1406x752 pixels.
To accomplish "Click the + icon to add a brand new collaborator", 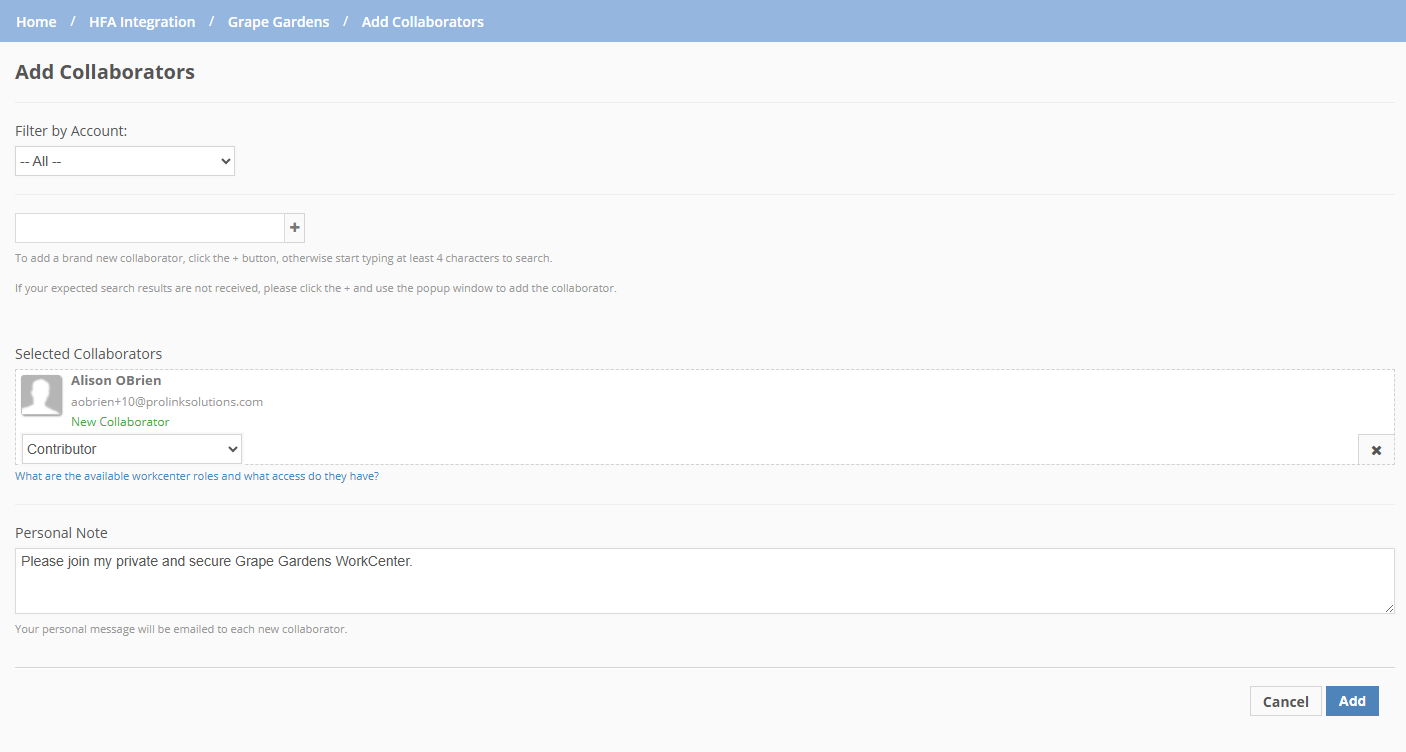I will tap(293, 227).
